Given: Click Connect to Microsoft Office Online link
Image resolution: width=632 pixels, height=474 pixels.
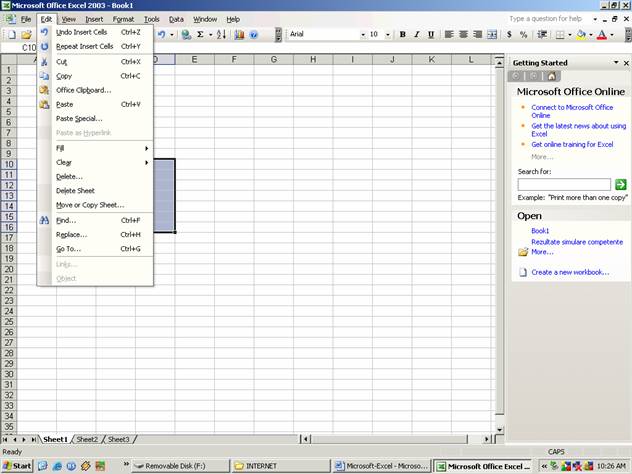Looking at the screenshot, I should click(572, 111).
